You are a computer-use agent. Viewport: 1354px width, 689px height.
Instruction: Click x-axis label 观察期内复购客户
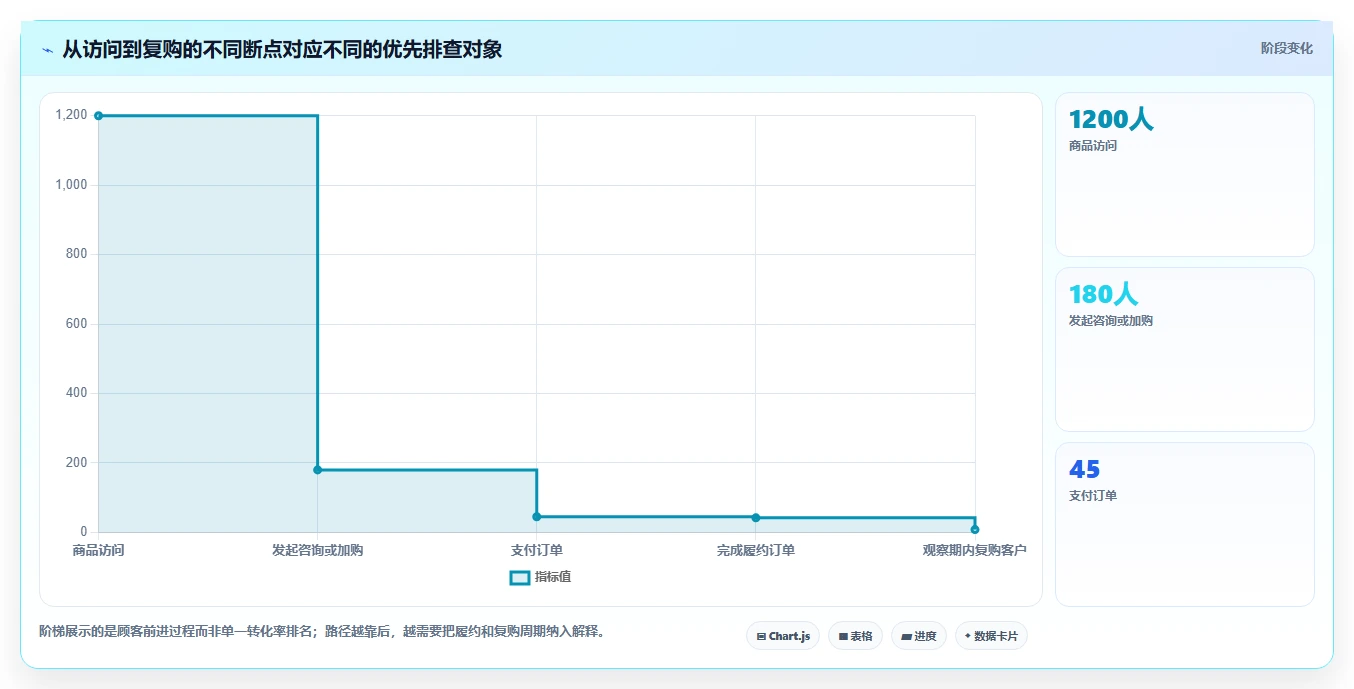pos(974,550)
